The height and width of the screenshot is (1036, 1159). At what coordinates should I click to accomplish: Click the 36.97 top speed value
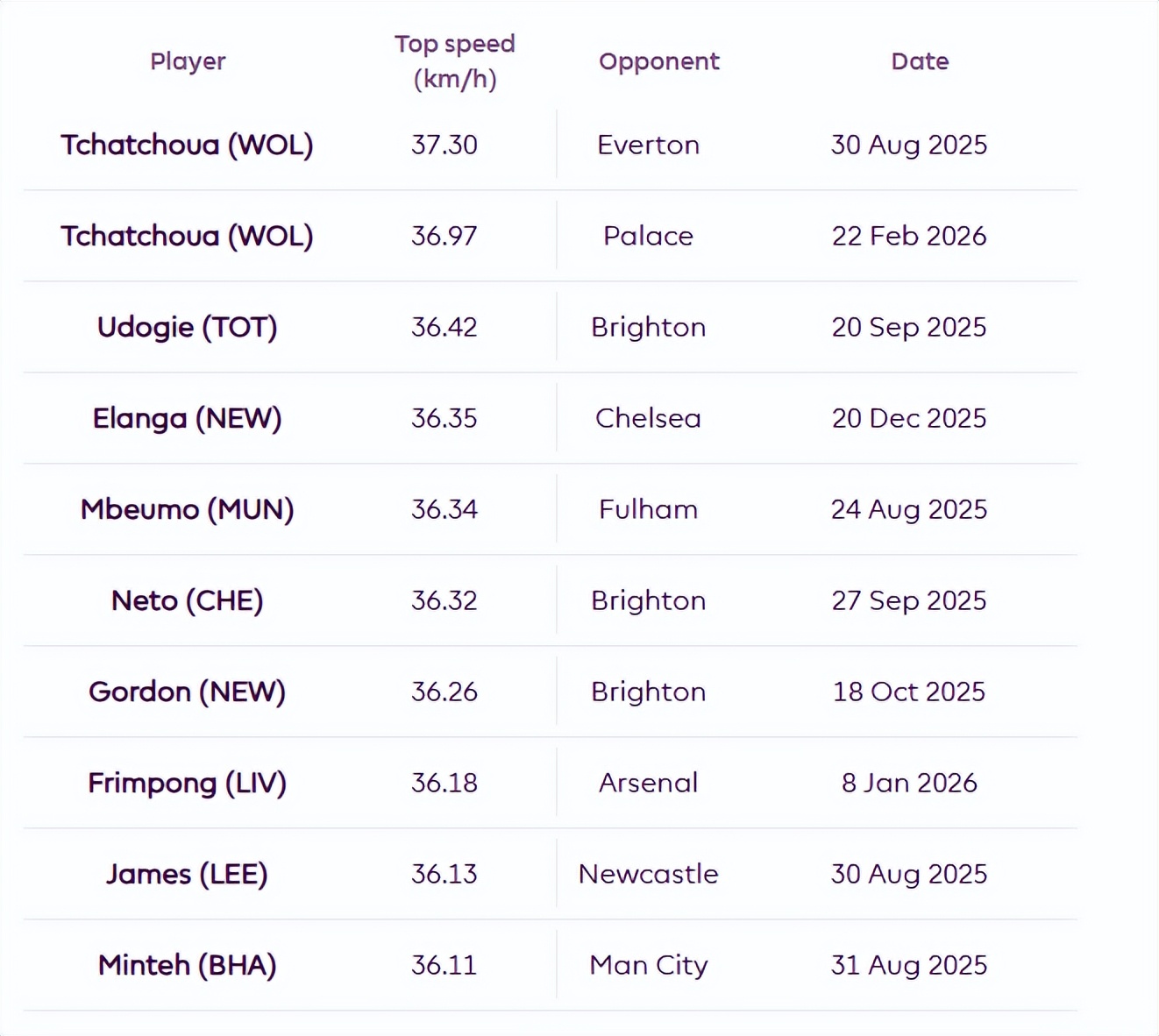pyautogui.click(x=444, y=236)
